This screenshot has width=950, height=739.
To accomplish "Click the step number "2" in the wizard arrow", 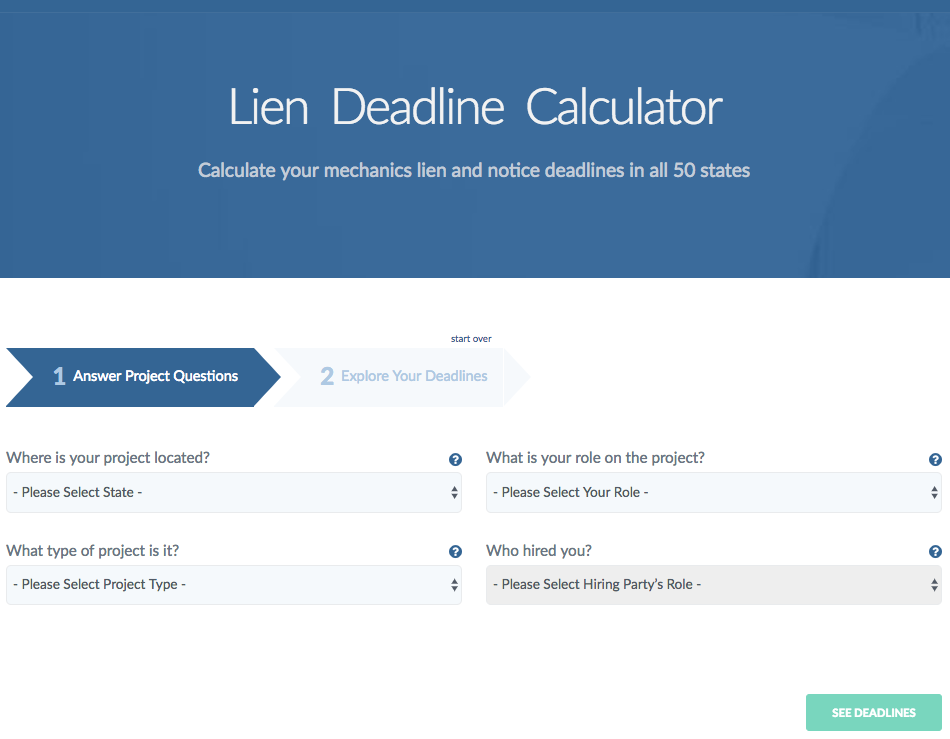I will (327, 377).
